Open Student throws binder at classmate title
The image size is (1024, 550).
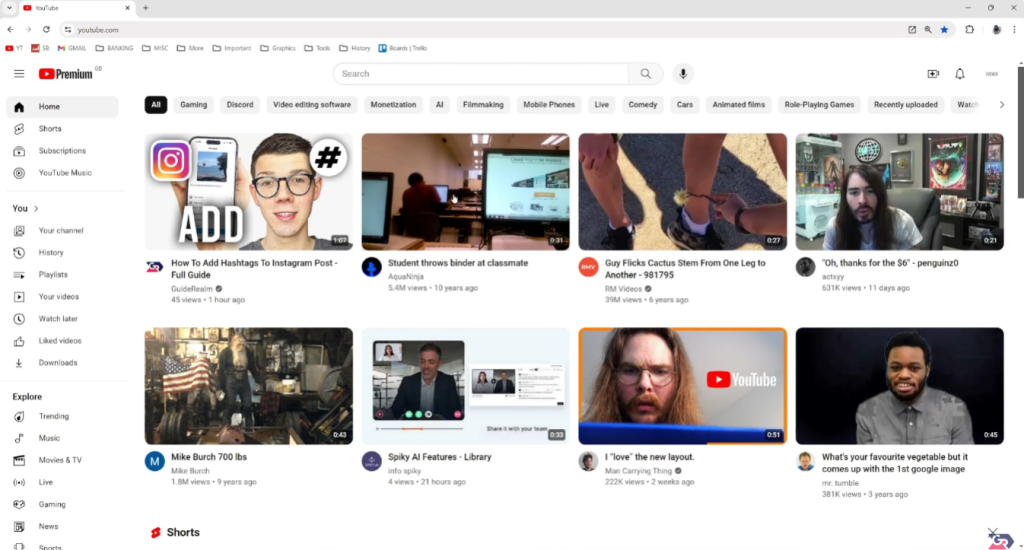[458, 263]
